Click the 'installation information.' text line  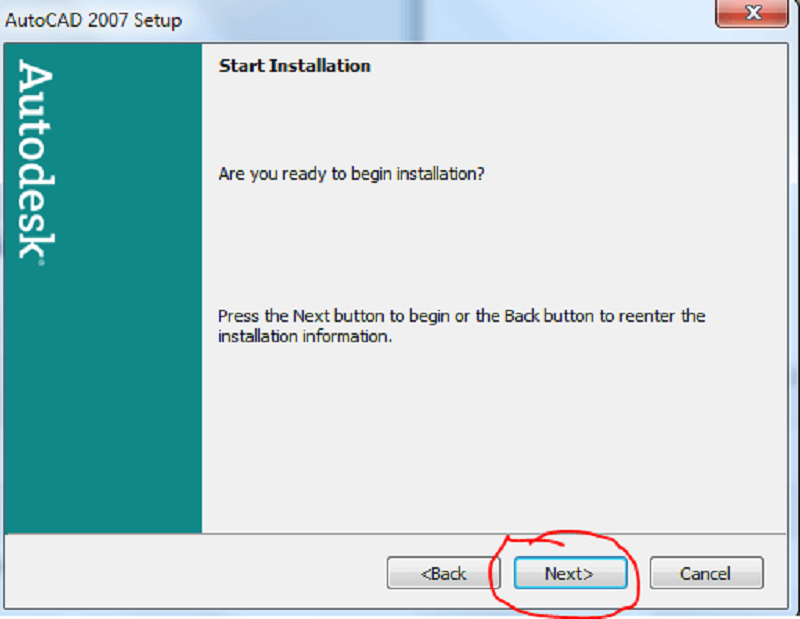304,336
